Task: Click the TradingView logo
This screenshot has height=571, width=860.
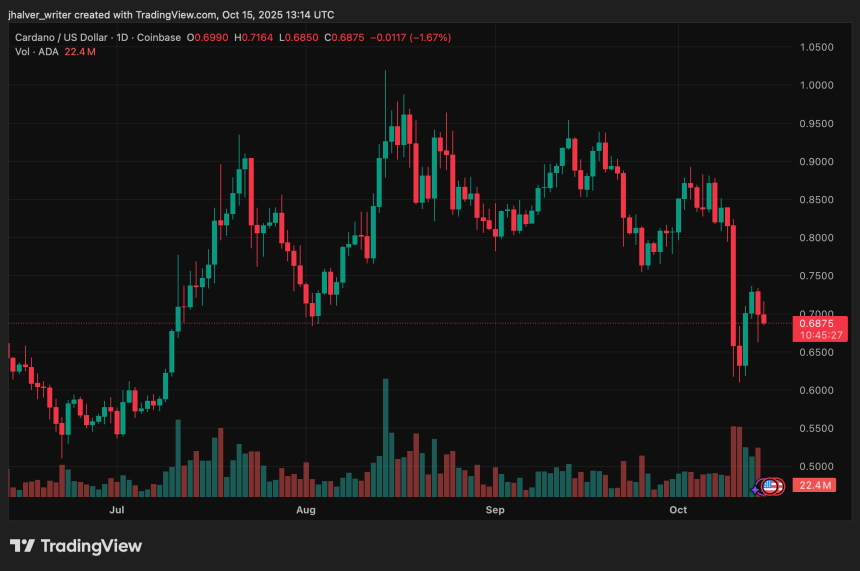Action: (22, 546)
